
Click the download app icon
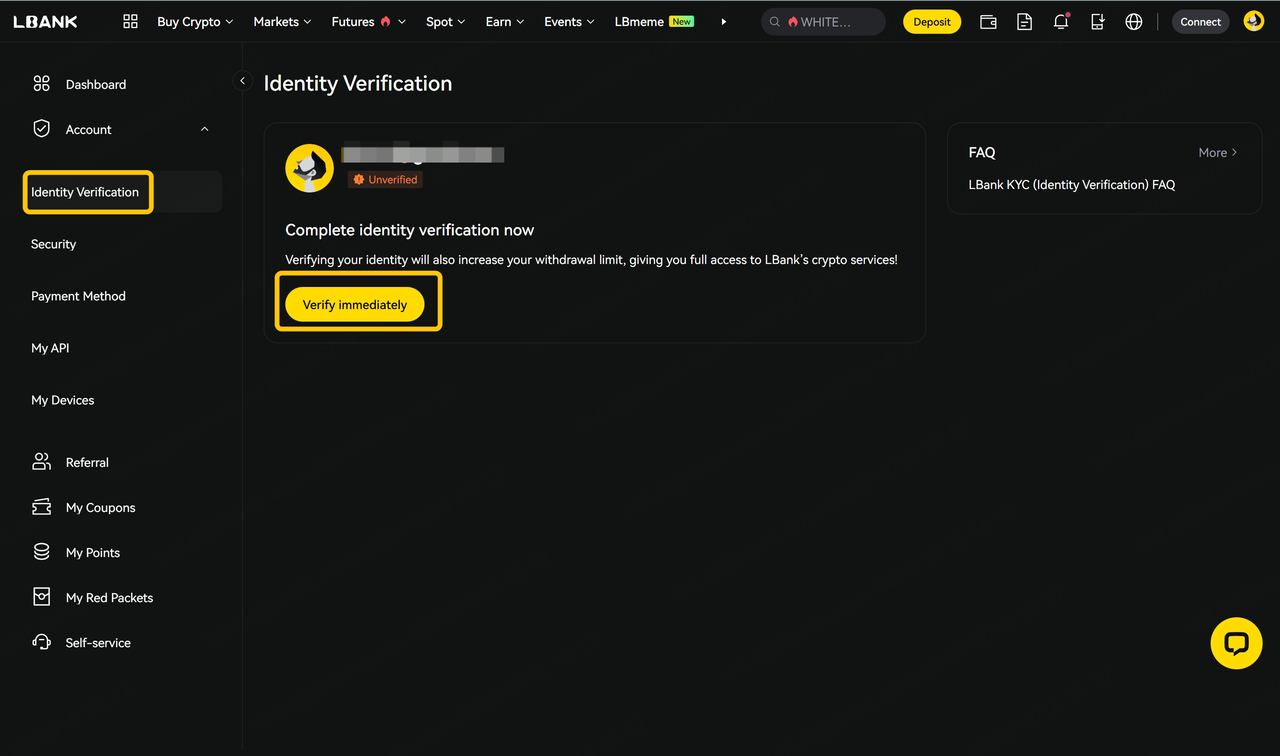(1097, 21)
